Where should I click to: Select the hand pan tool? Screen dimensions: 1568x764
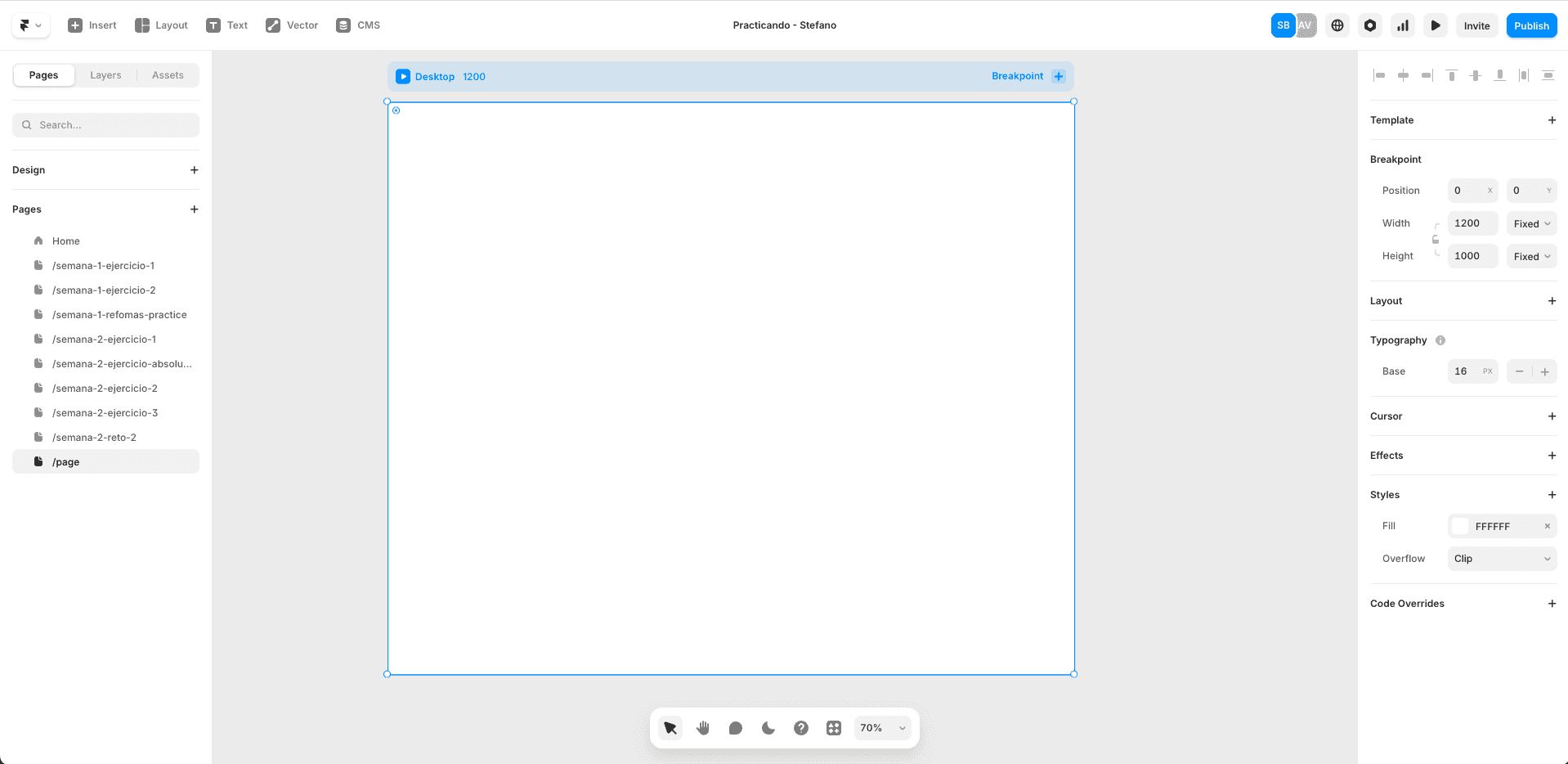pyautogui.click(x=703, y=728)
